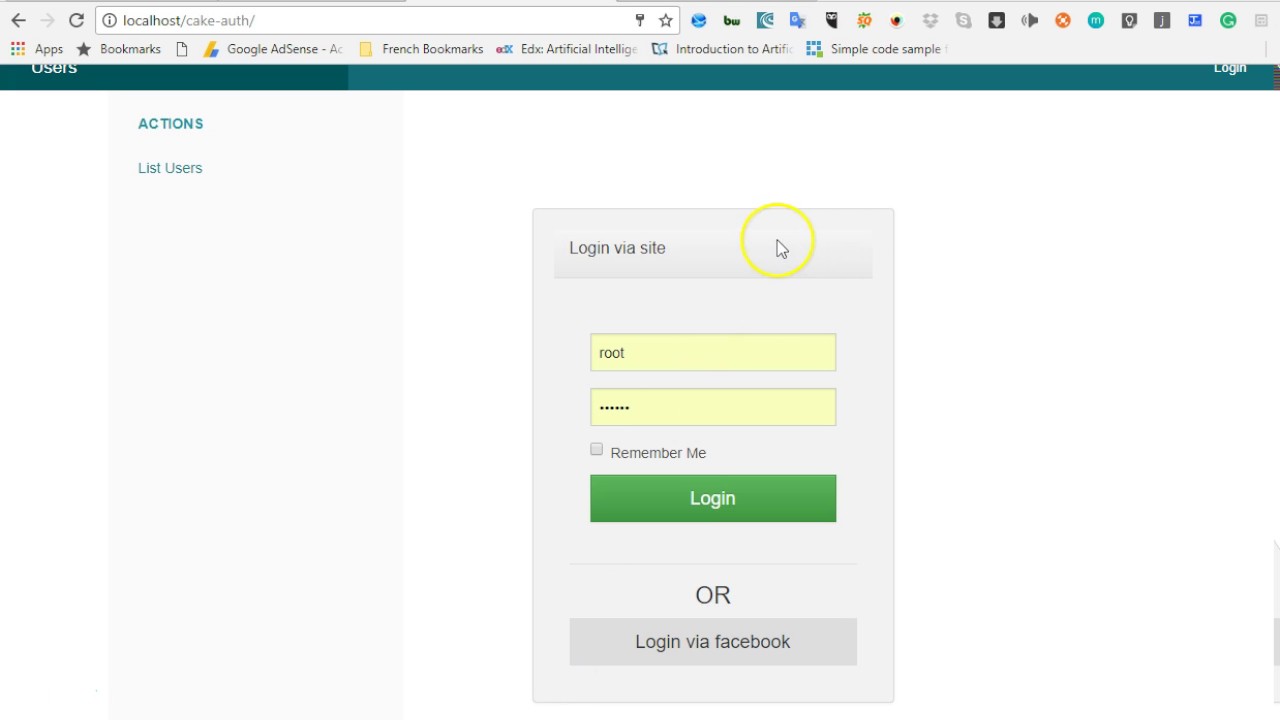Focus the username field containing root
This screenshot has height=720, width=1280.
coord(713,353)
